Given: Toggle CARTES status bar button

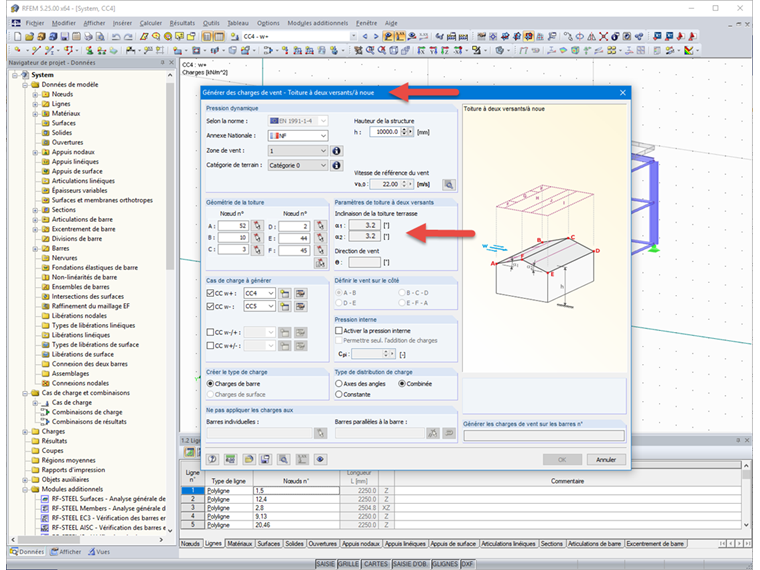Looking at the screenshot, I should point(376,564).
